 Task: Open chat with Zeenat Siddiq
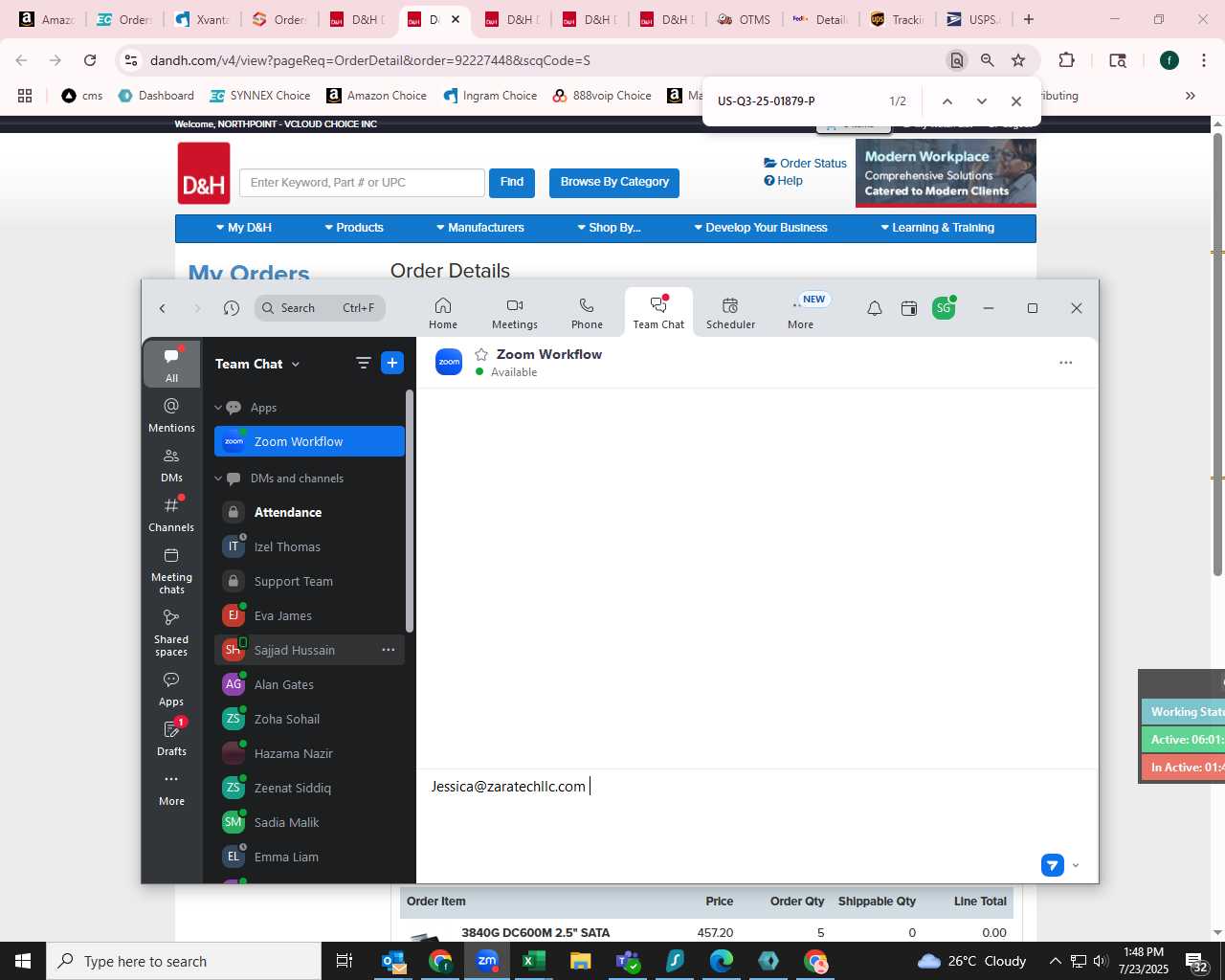[x=309, y=788]
